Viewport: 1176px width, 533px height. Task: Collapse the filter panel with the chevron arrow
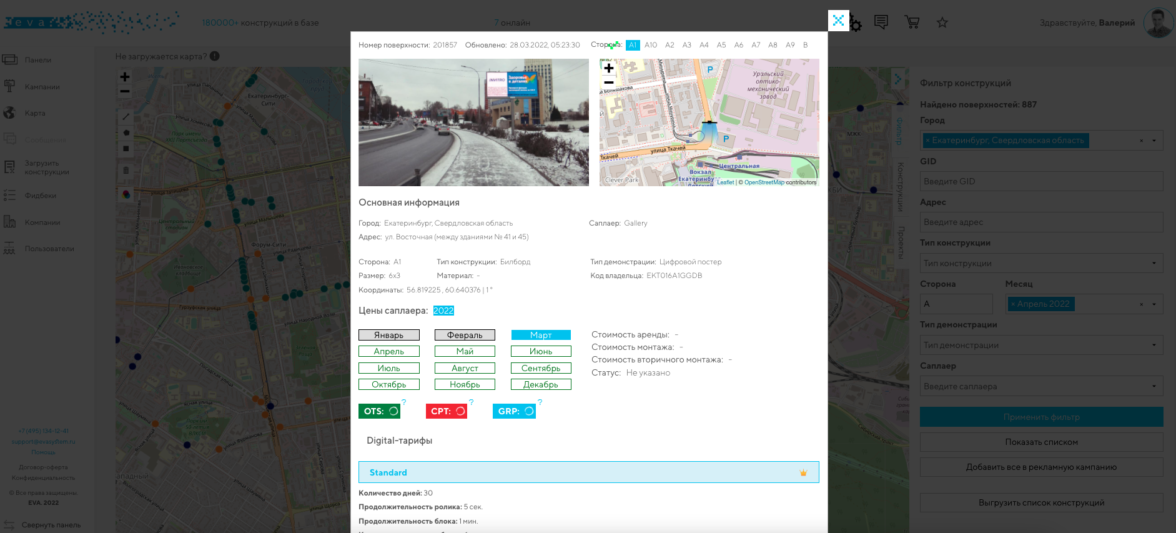click(x=897, y=79)
